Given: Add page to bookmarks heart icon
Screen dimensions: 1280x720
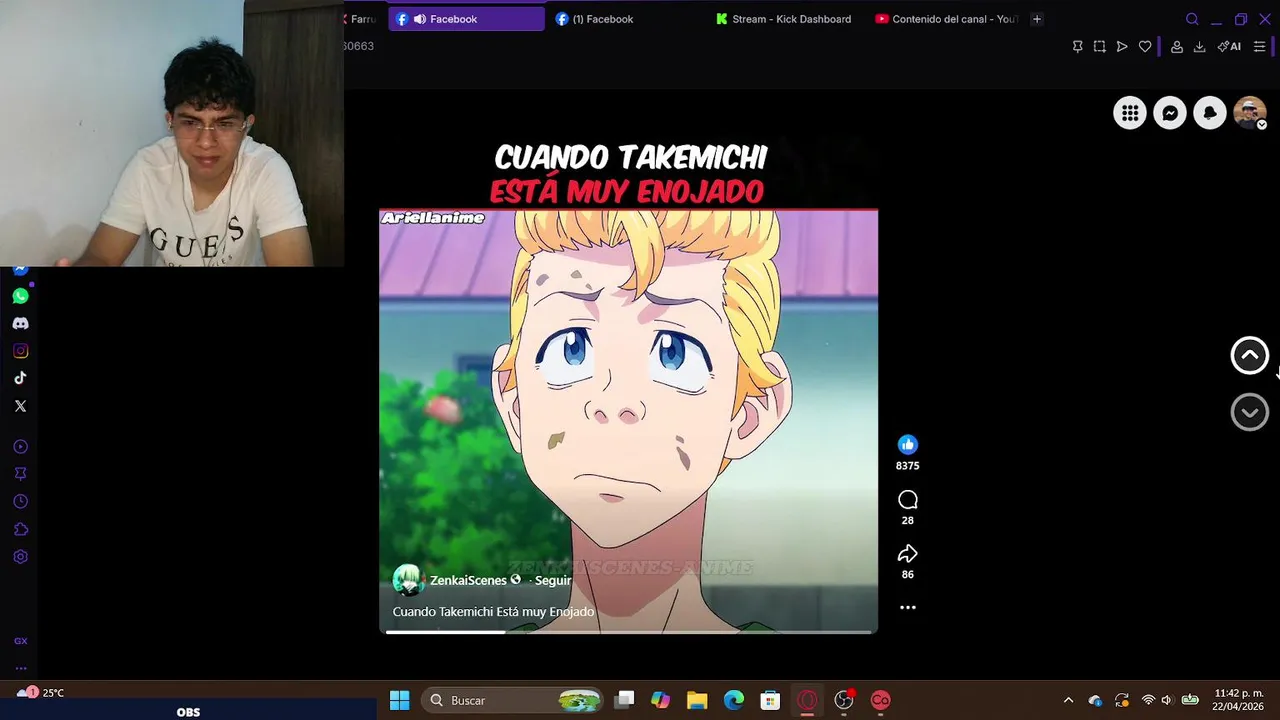Looking at the screenshot, I should click(x=1145, y=46).
